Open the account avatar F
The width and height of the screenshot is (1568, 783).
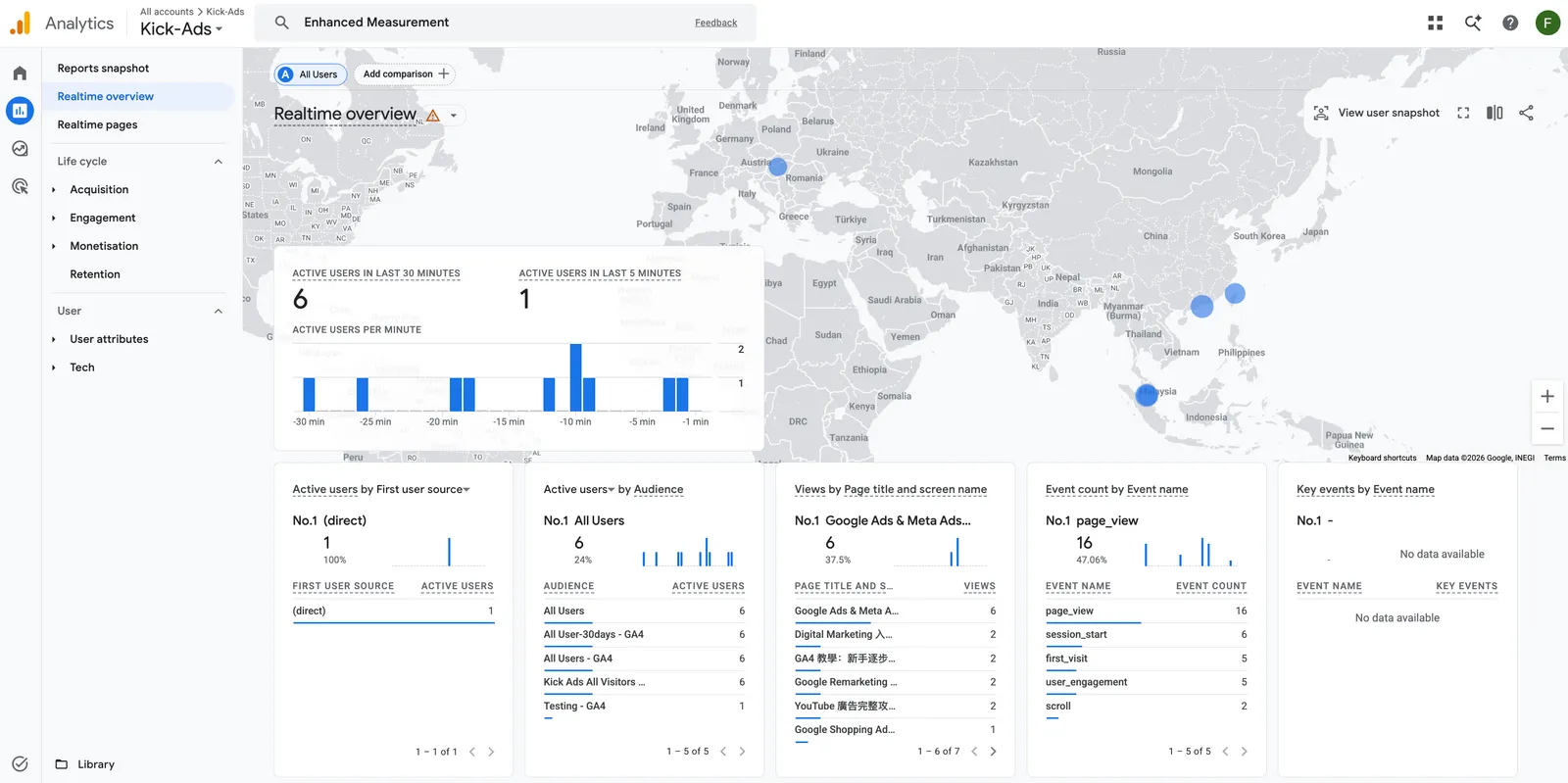click(x=1547, y=23)
